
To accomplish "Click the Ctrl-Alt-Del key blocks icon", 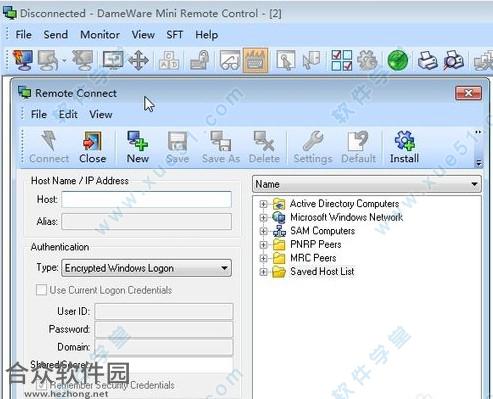I will point(169,60).
